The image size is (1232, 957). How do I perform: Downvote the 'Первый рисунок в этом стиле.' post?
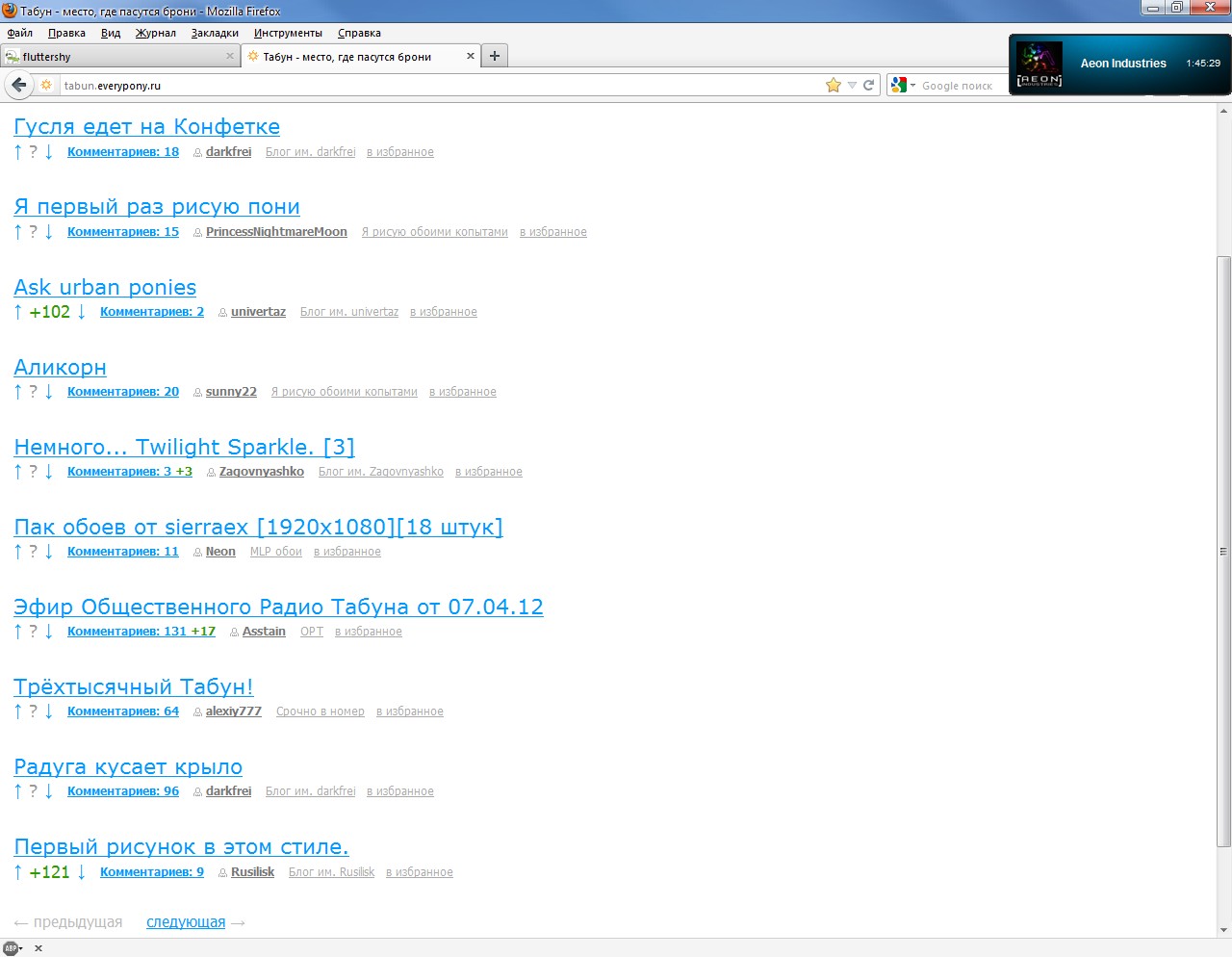click(x=82, y=872)
